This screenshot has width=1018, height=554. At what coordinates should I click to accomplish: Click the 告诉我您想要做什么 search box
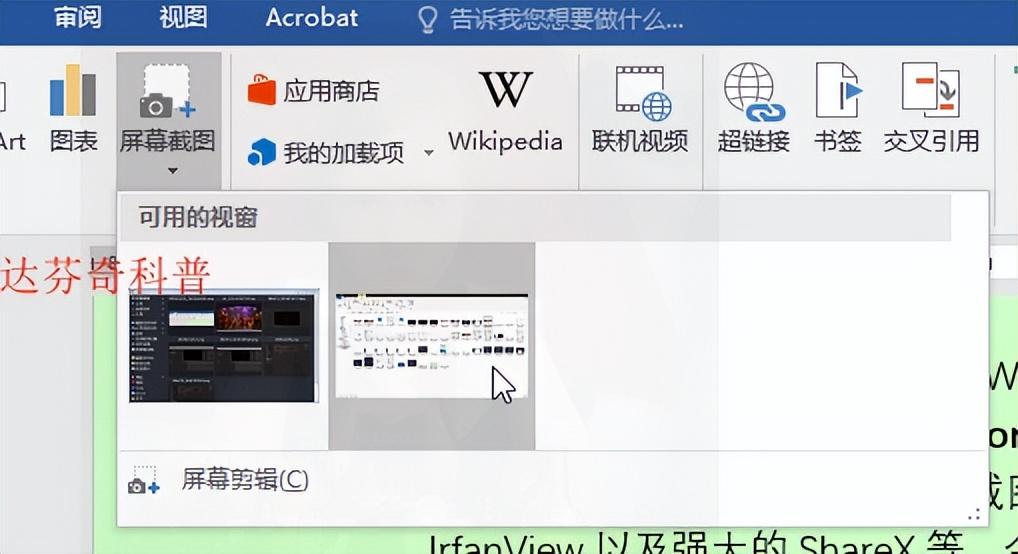pos(566,19)
